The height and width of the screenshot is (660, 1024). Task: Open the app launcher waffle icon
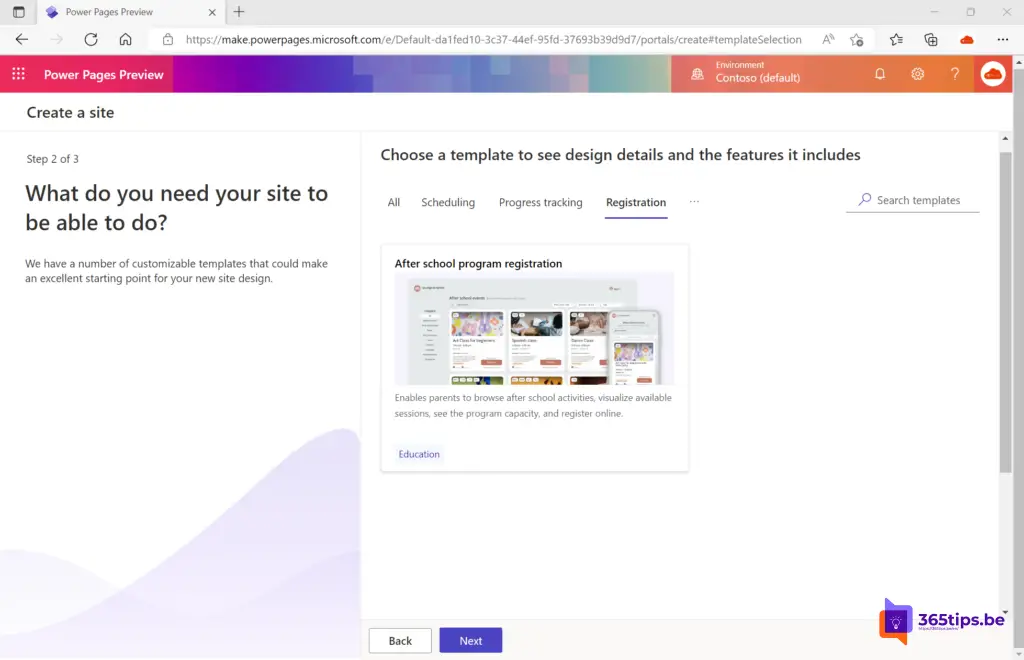[x=18, y=74]
